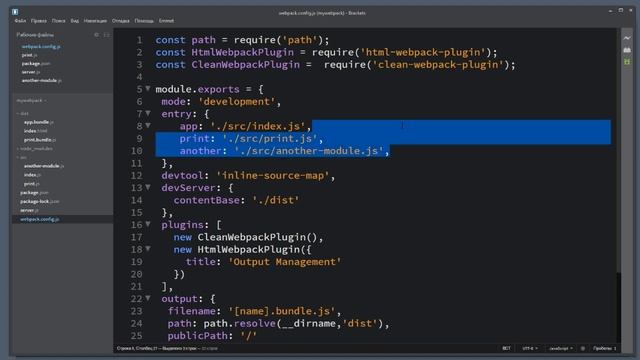Collapse the dist folder in file tree
The width and height of the screenshot is (640, 360).
click(23, 113)
